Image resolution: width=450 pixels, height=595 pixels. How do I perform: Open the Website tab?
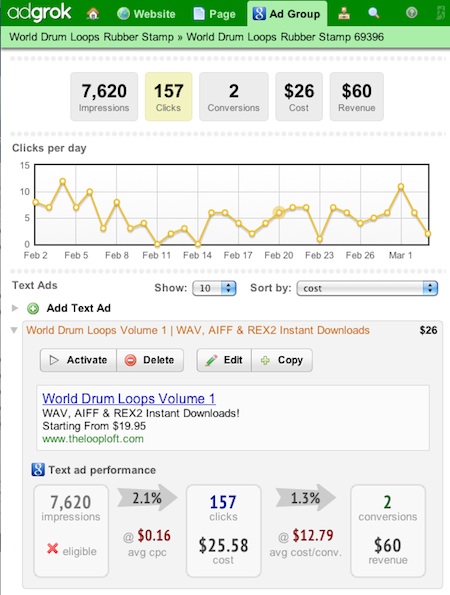point(146,14)
